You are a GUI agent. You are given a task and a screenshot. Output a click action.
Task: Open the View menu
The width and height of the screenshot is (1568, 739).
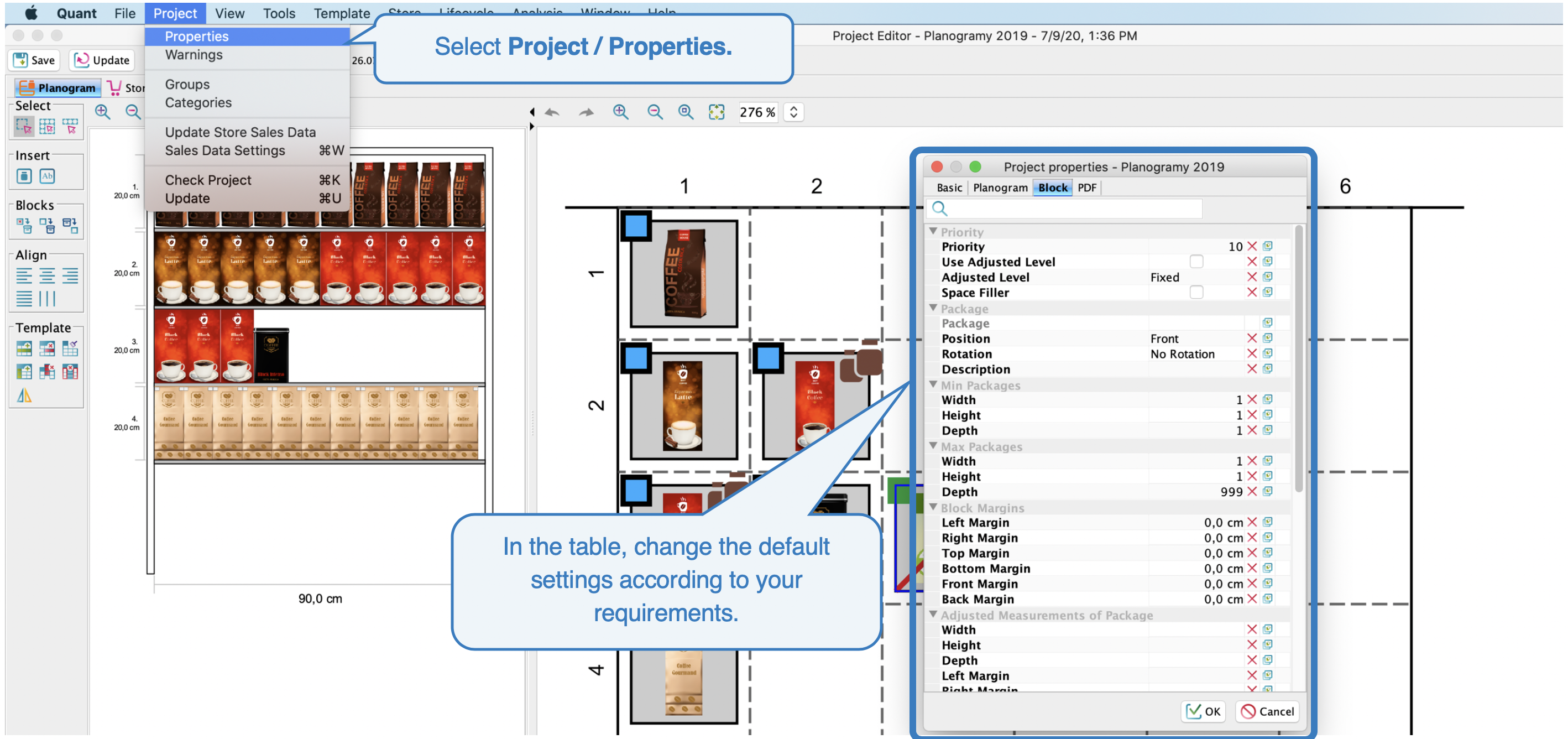(x=229, y=13)
